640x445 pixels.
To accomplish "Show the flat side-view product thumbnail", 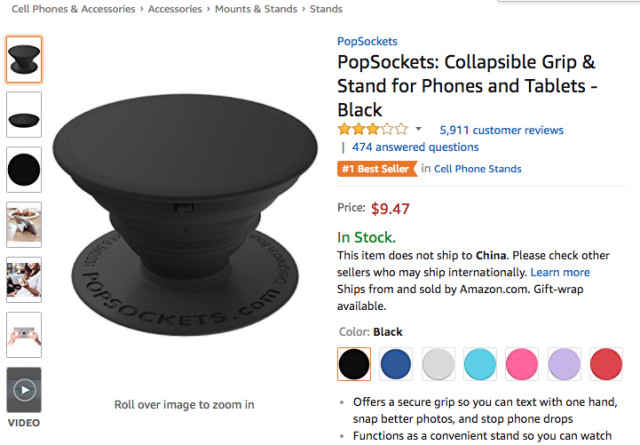I will [24, 115].
